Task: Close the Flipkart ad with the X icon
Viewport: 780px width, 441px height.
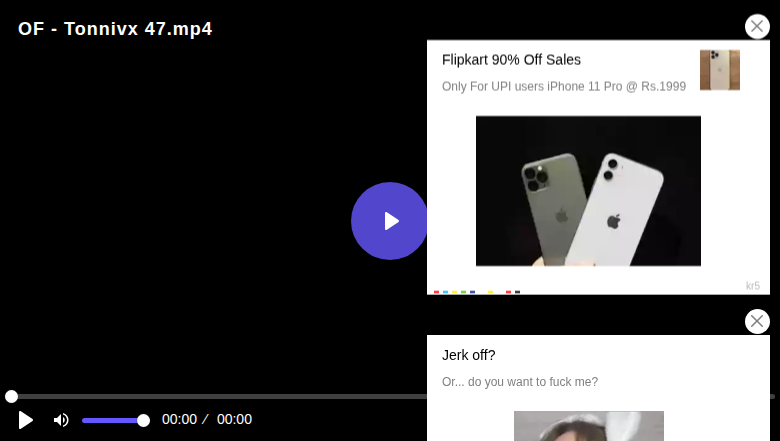Action: click(757, 26)
